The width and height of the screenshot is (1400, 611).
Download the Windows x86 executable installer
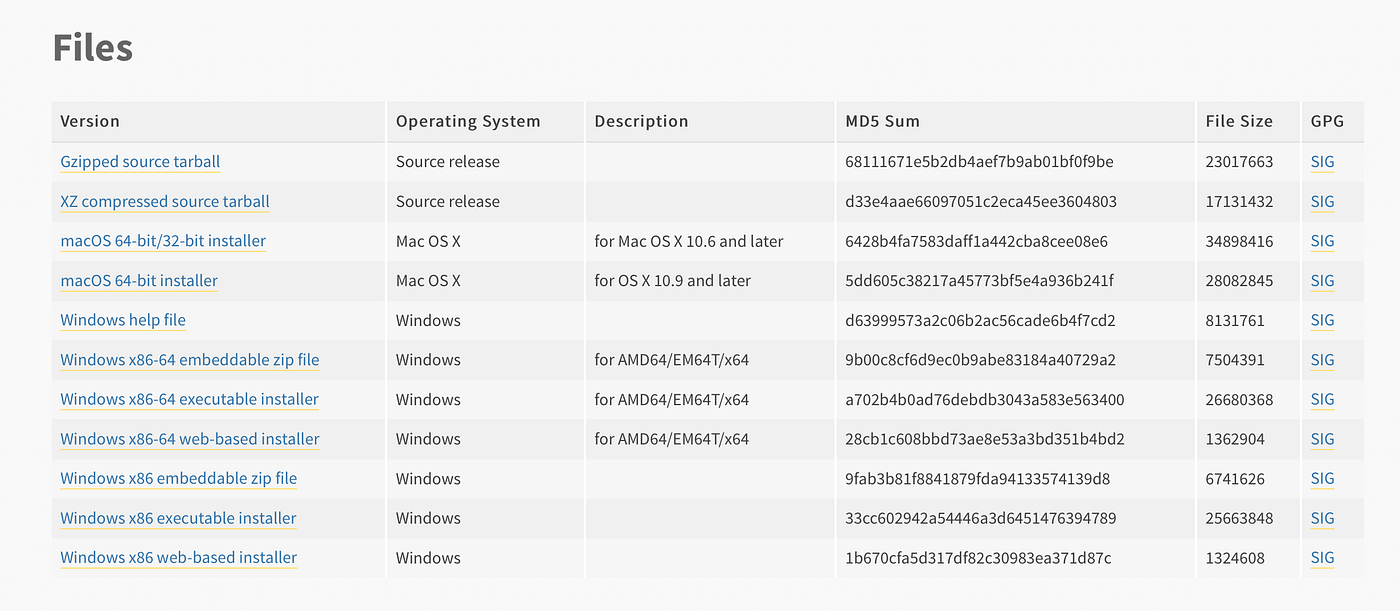[178, 518]
